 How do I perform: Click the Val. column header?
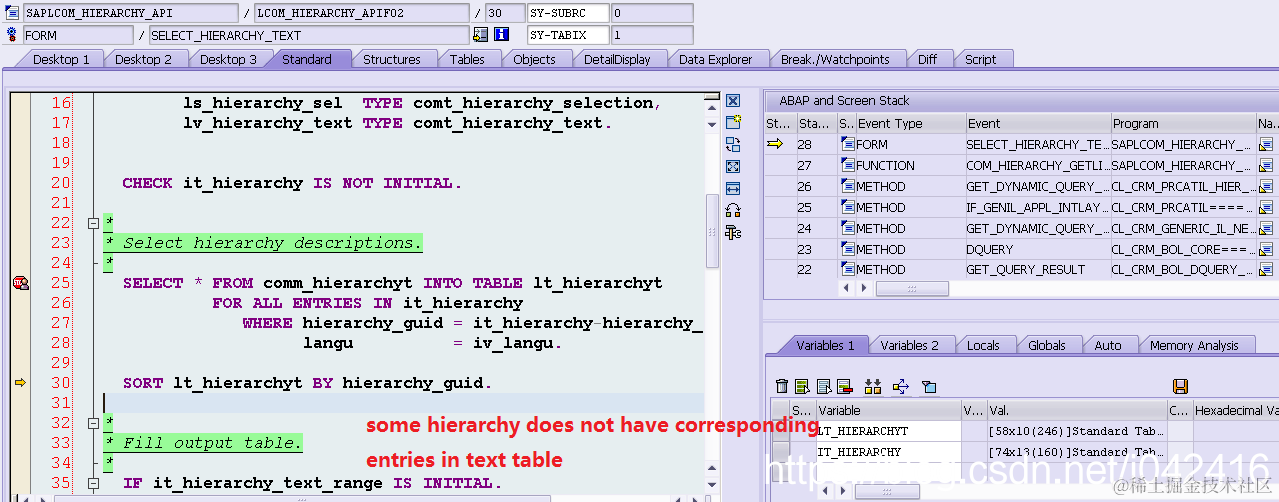[1076, 410]
